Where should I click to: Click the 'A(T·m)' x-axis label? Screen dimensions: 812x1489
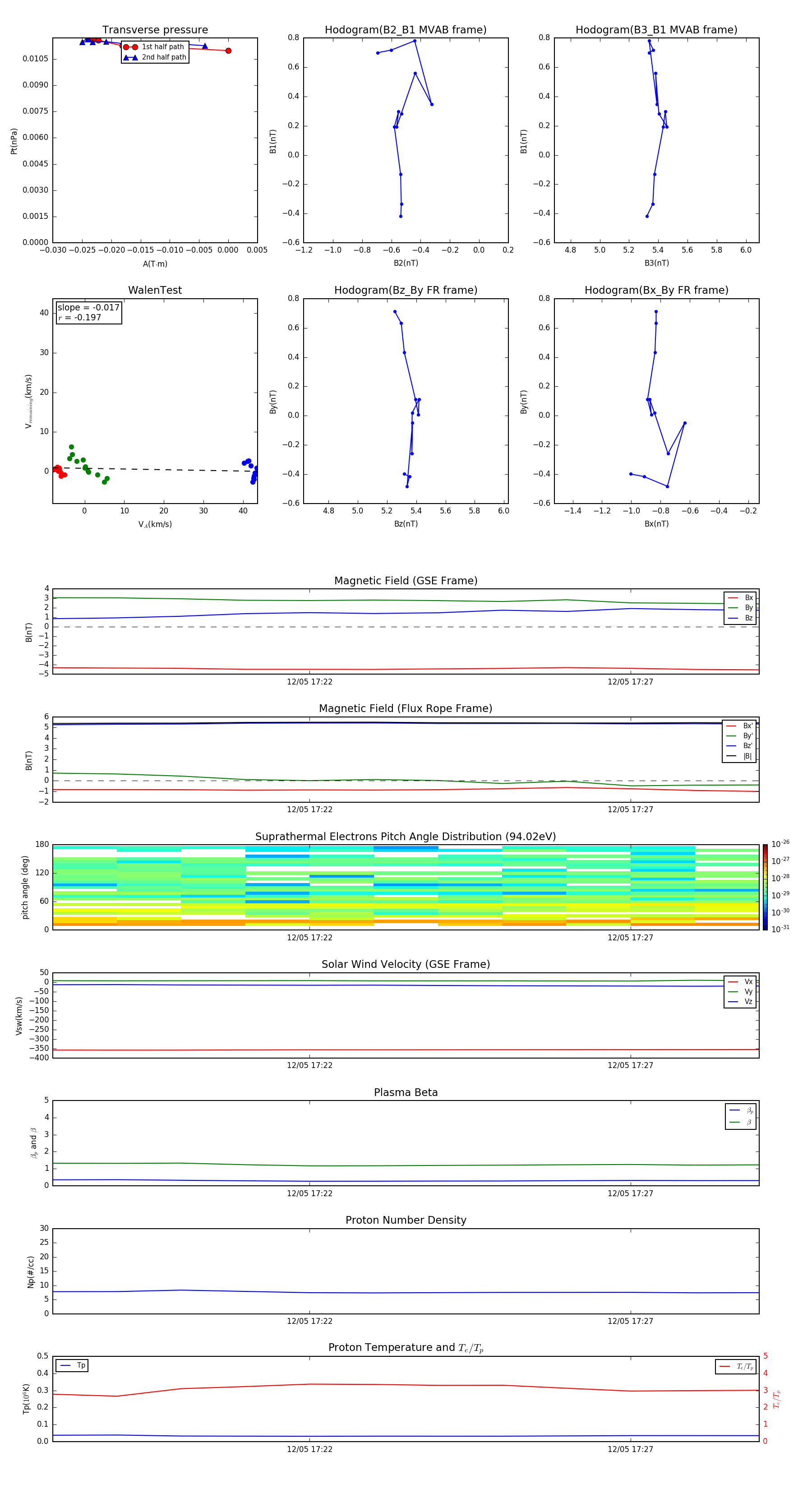pyautogui.click(x=155, y=264)
